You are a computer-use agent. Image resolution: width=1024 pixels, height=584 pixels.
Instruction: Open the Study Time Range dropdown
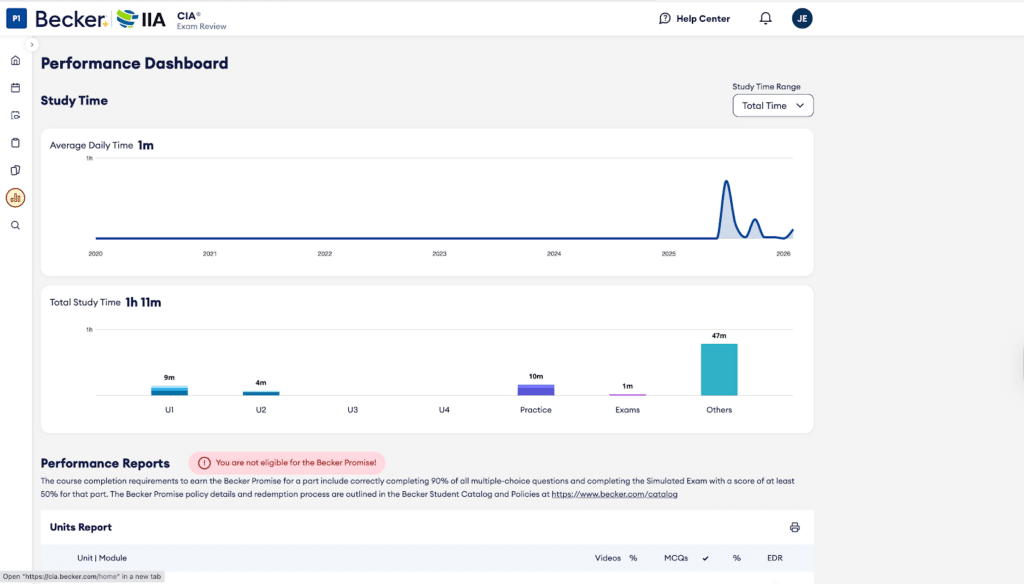point(772,105)
